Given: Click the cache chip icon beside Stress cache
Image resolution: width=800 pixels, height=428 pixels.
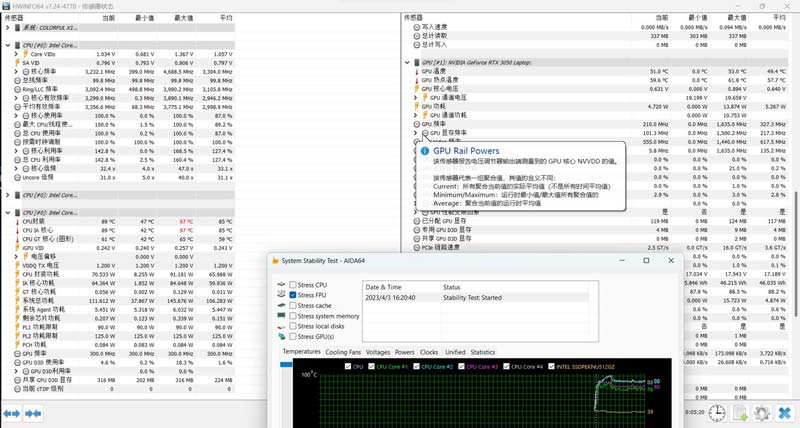Looking at the screenshot, I should tap(281, 305).
